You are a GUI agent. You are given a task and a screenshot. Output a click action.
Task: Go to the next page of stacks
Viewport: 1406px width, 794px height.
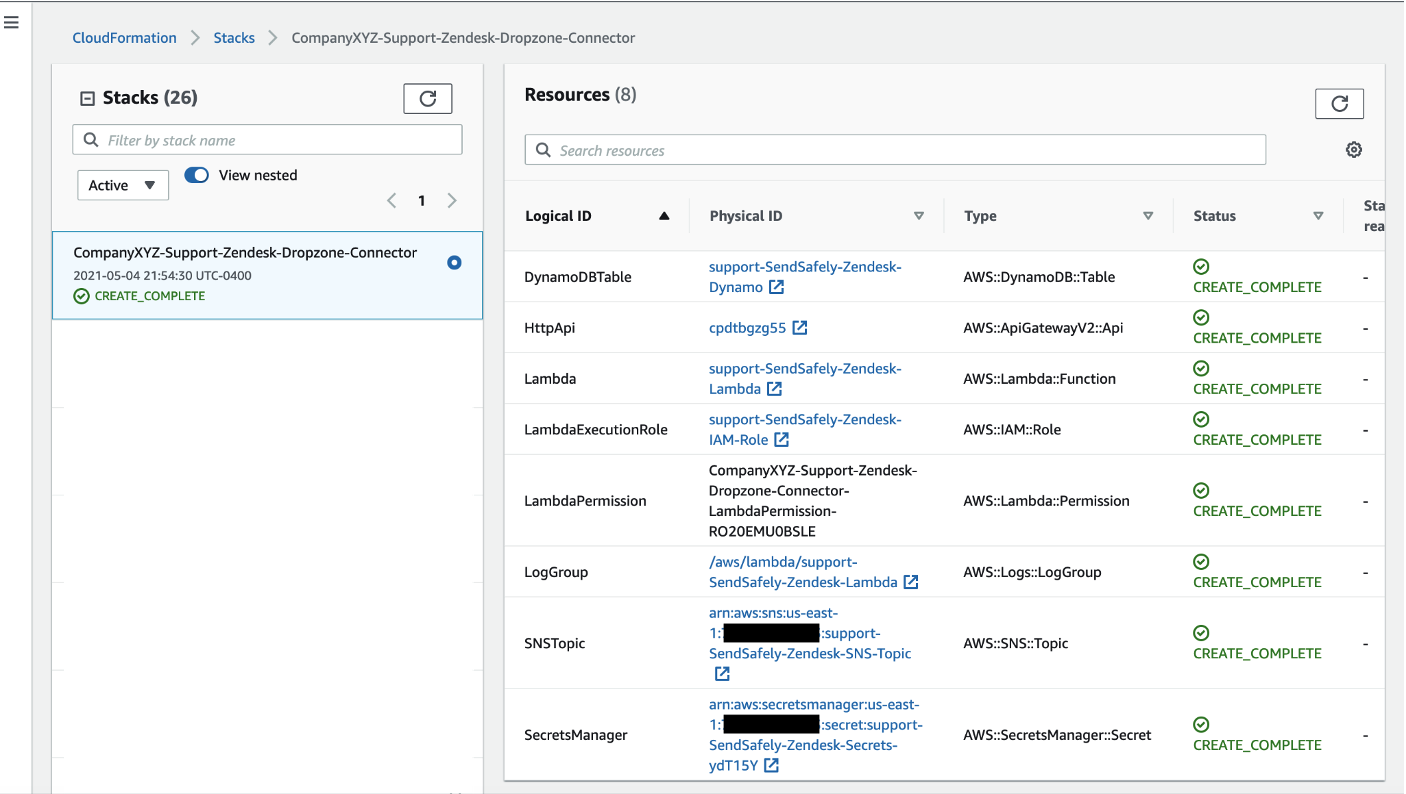452,200
